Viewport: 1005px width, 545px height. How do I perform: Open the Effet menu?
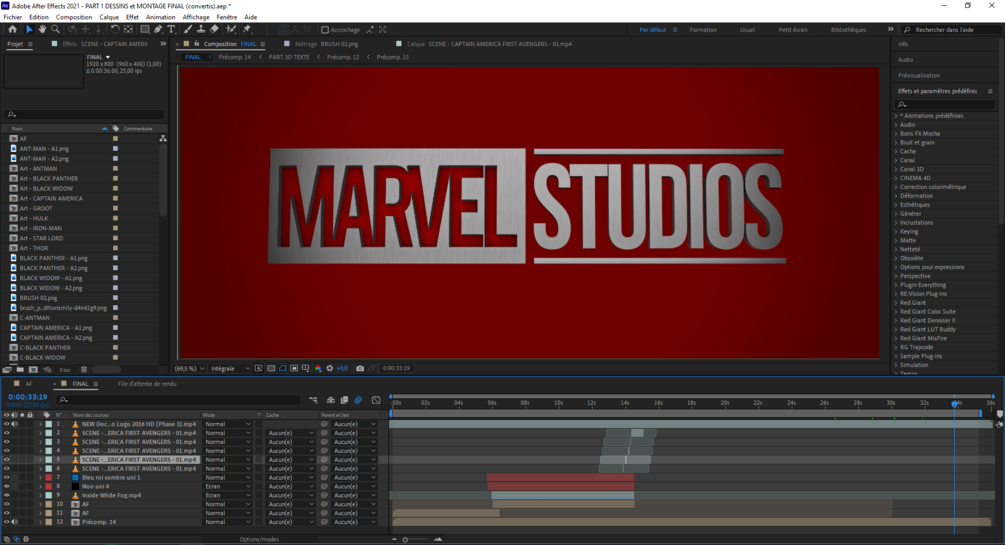[x=132, y=17]
